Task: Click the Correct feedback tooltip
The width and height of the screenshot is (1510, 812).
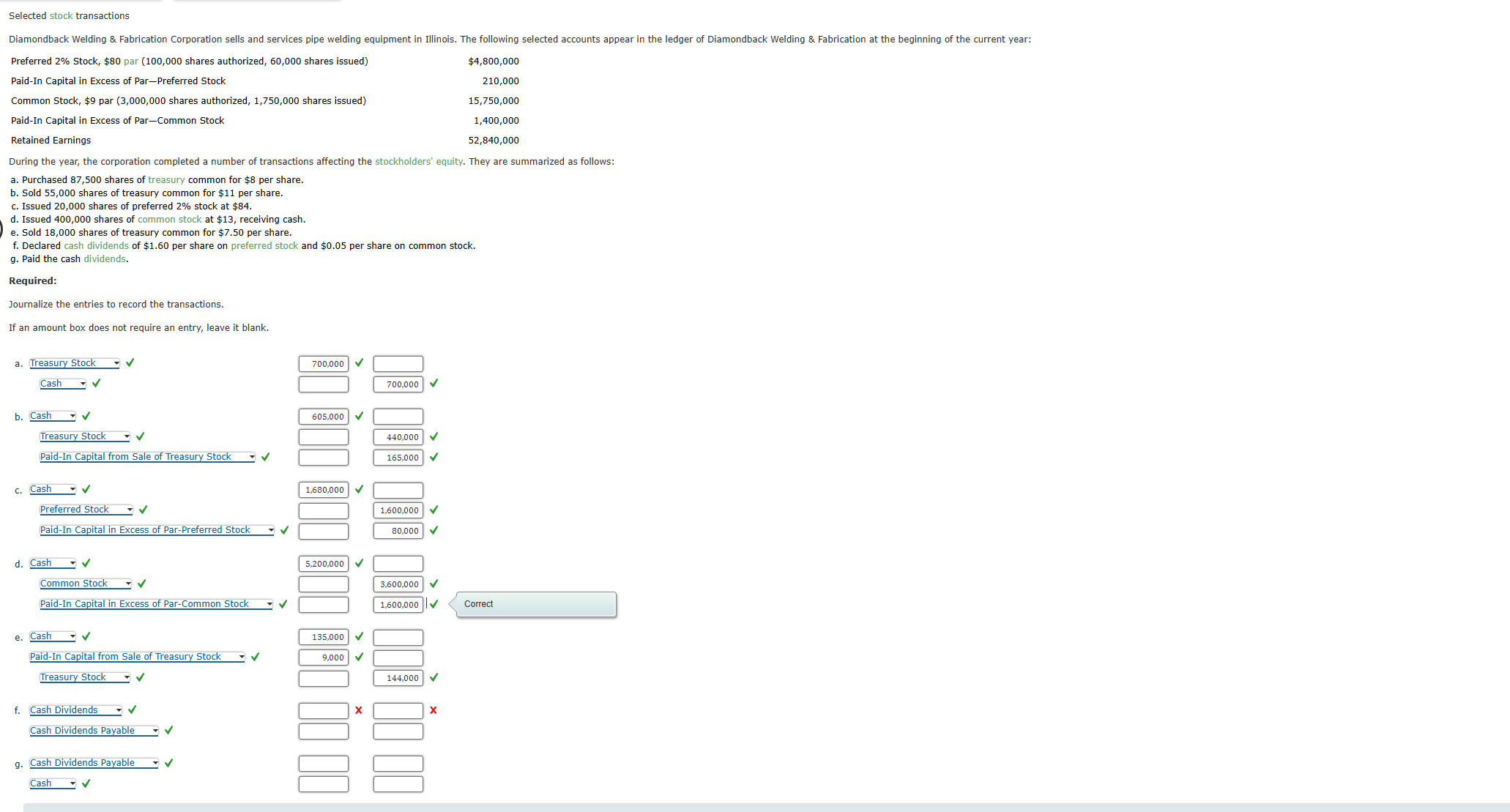Action: (536, 604)
